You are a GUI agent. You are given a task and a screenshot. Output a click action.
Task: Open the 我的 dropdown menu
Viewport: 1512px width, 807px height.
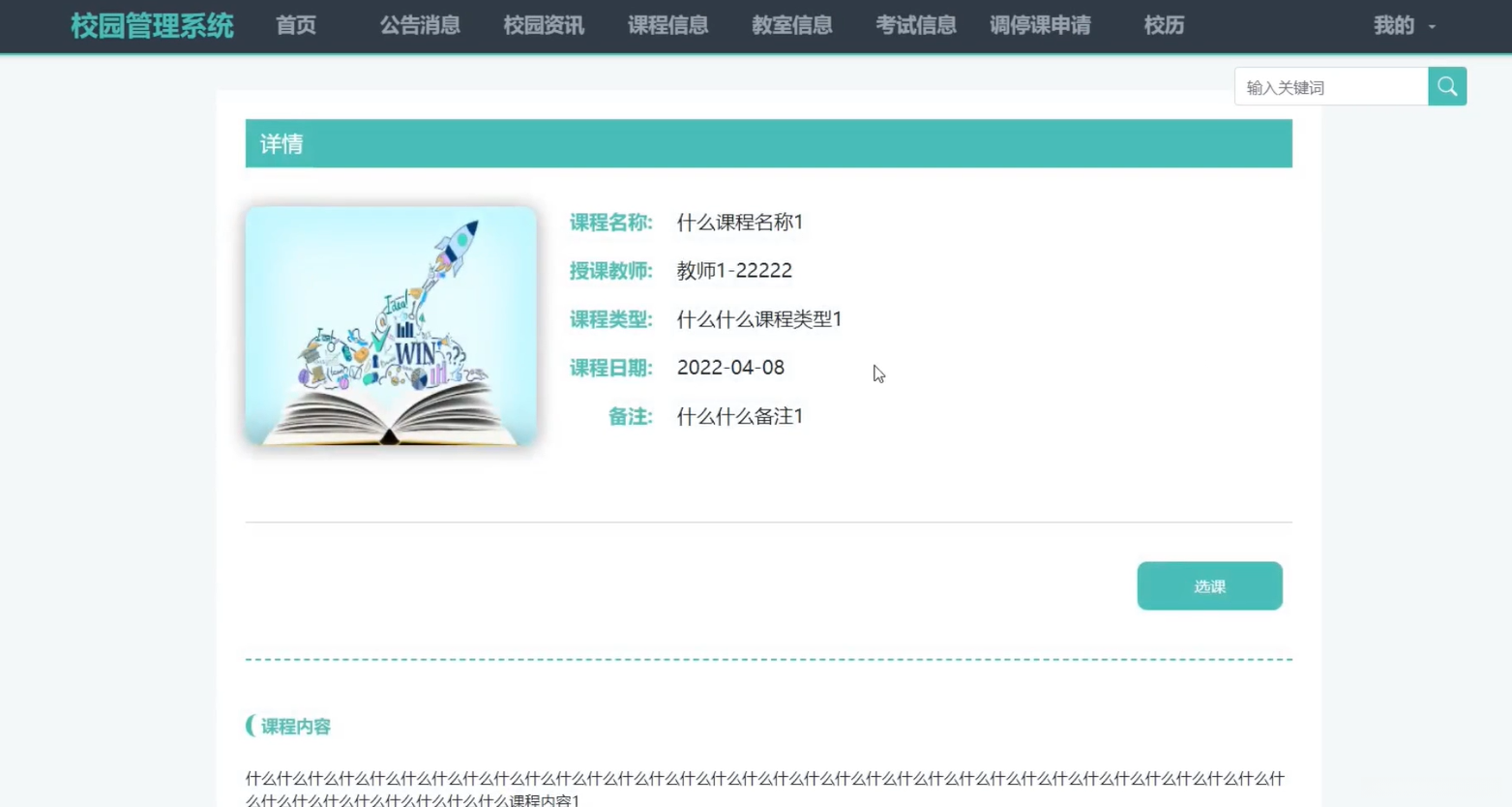1393,25
